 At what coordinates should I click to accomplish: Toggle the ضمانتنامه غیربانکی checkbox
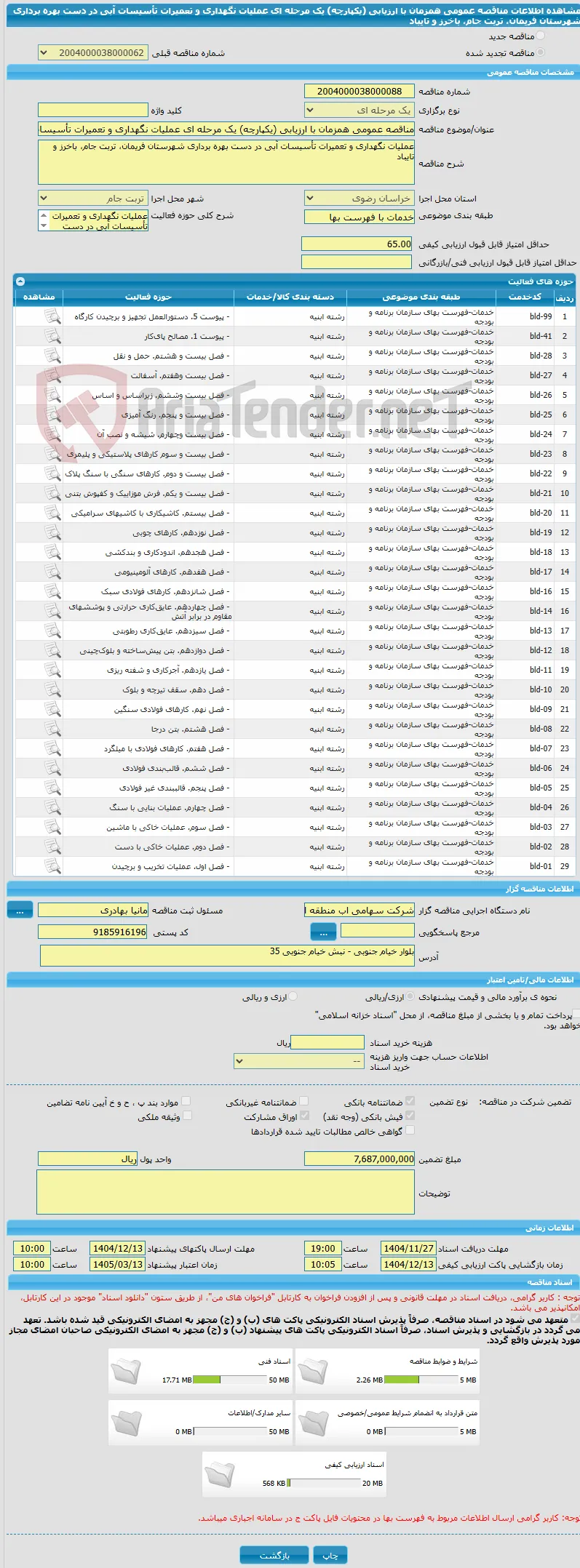point(303,1101)
